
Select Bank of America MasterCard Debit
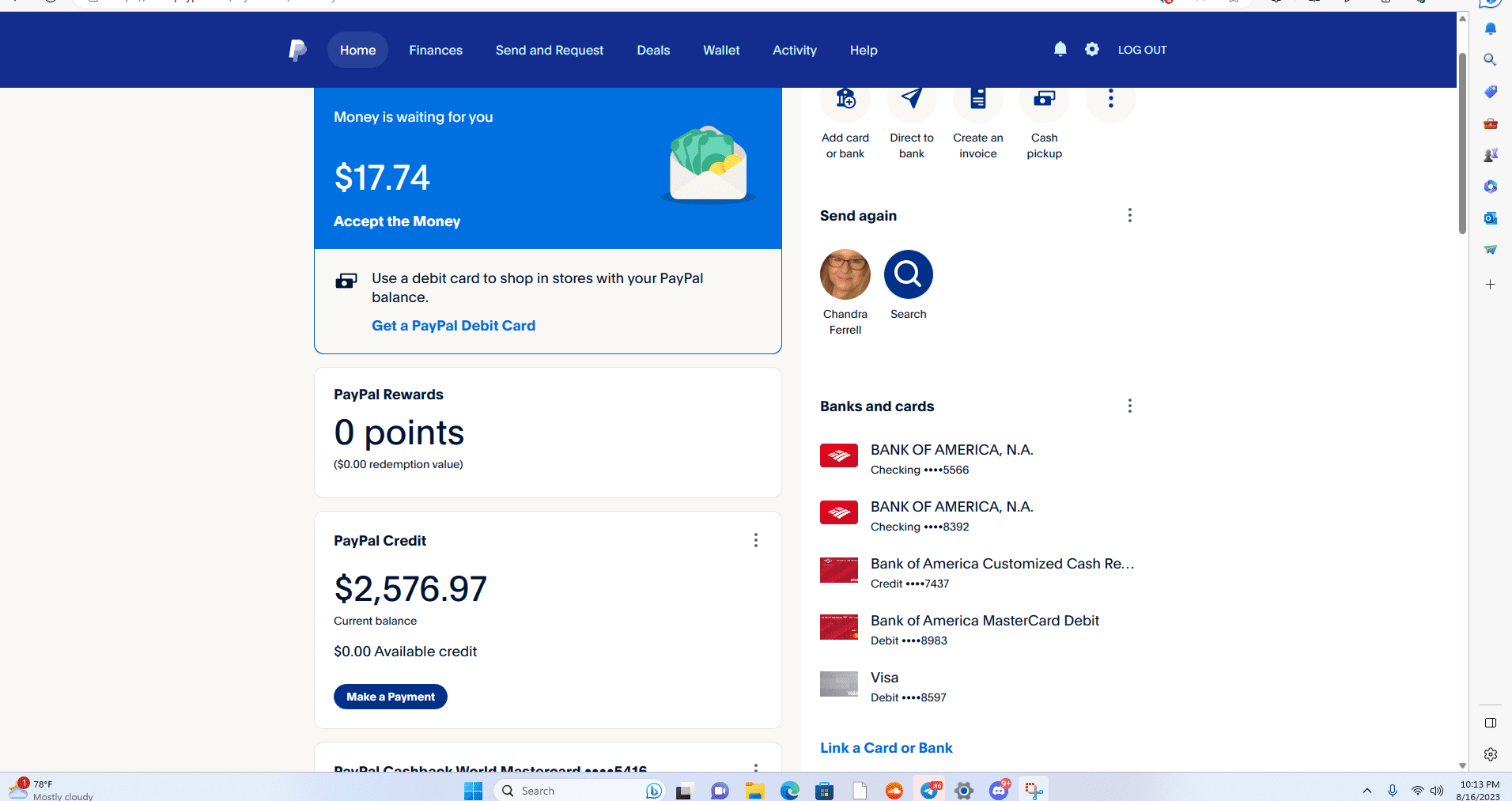pos(978,629)
